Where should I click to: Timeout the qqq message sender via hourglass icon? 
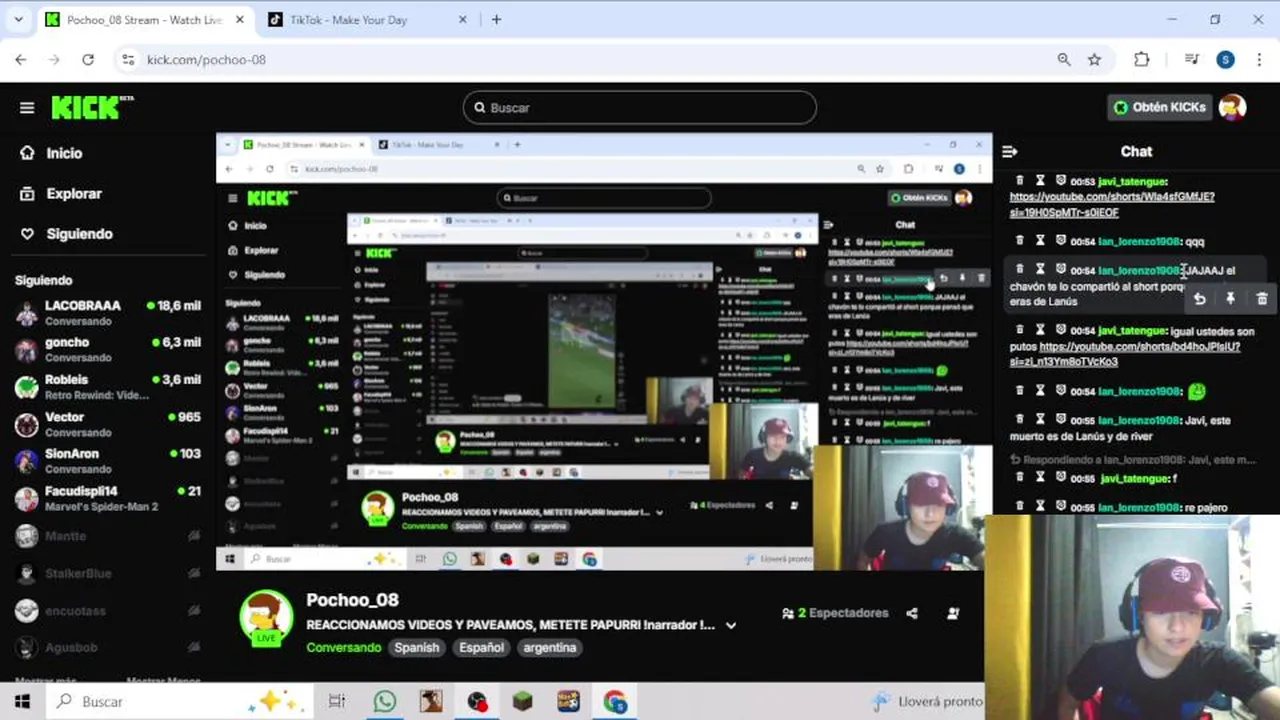(x=1040, y=240)
